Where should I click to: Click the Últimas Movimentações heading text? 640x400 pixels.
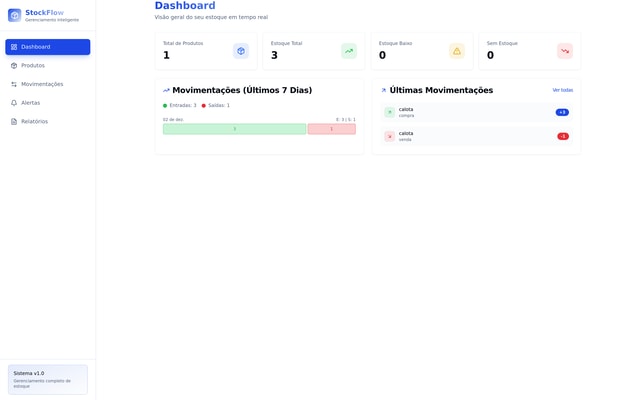coord(441,90)
